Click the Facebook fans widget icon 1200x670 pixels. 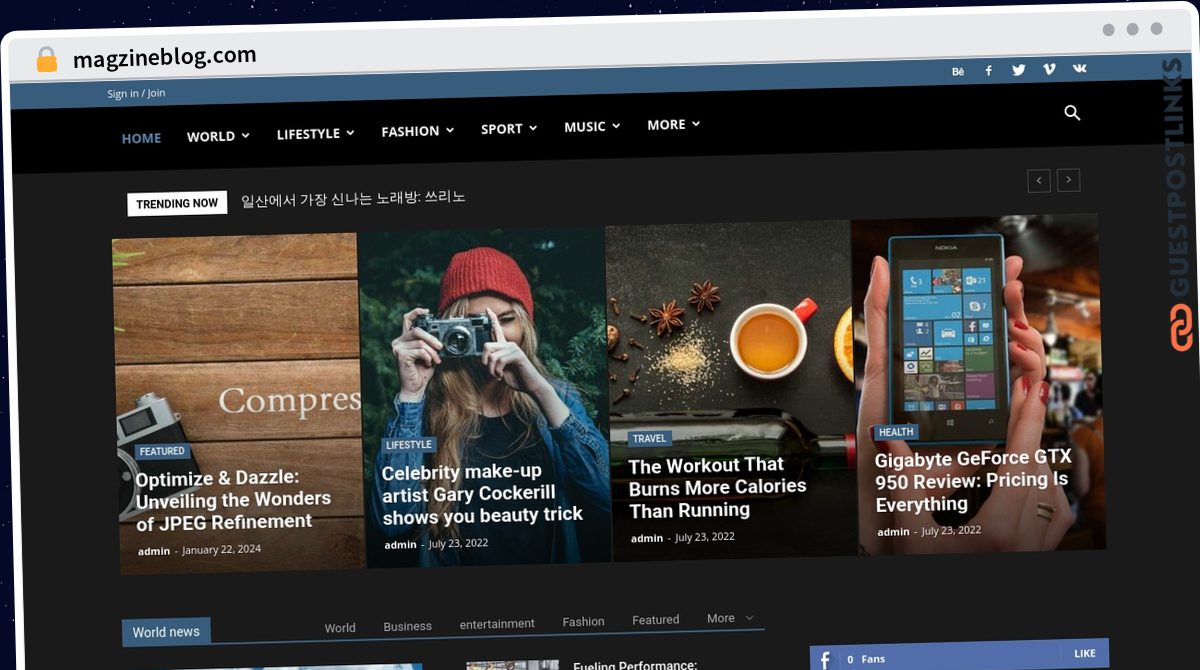[825, 660]
